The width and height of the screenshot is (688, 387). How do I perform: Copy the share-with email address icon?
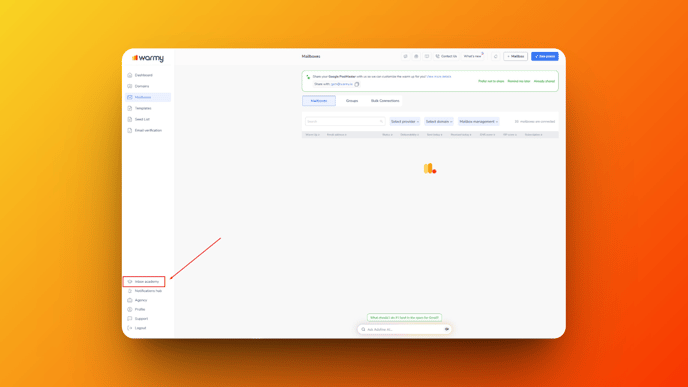point(357,84)
